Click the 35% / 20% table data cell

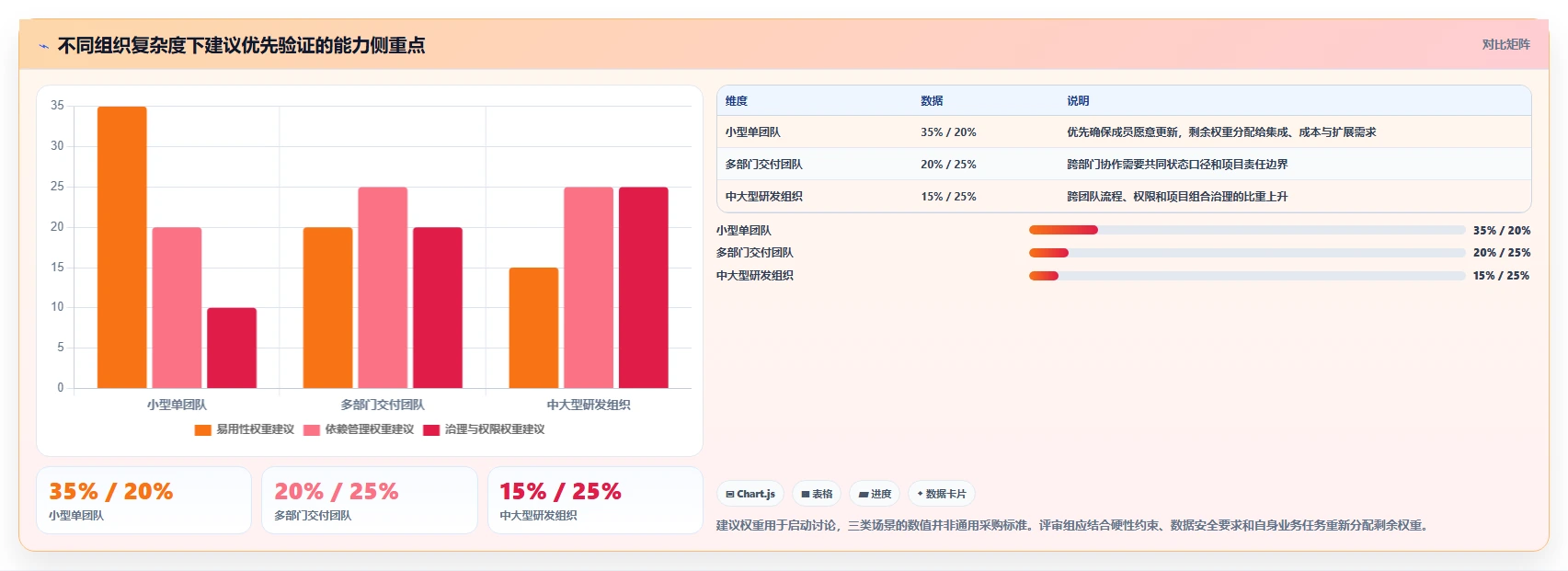coord(948,132)
